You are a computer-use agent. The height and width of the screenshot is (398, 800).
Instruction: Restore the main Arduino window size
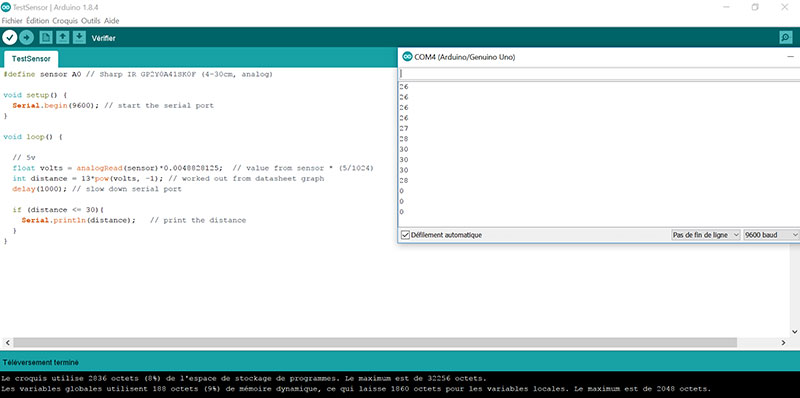coord(755,7)
